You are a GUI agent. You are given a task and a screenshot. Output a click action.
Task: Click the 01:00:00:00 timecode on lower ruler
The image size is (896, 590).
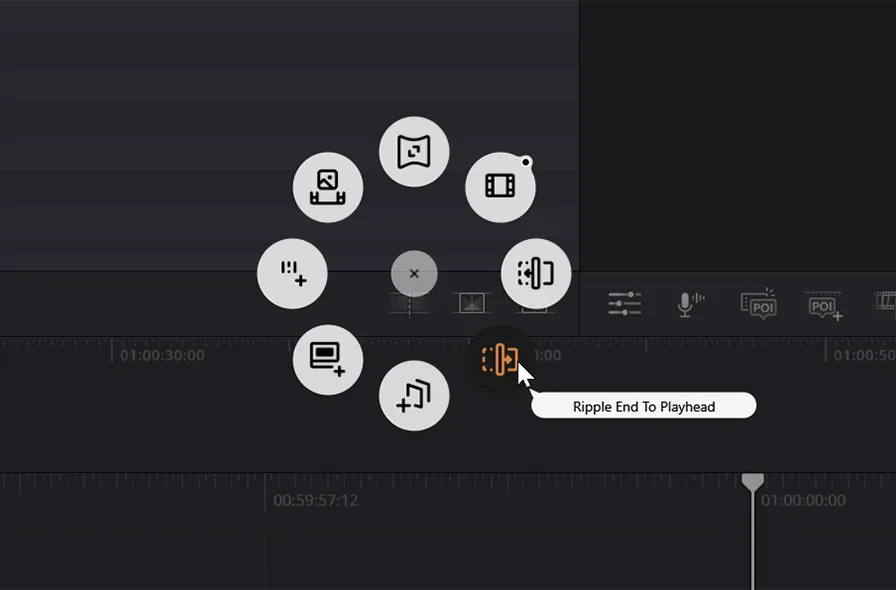click(x=802, y=500)
